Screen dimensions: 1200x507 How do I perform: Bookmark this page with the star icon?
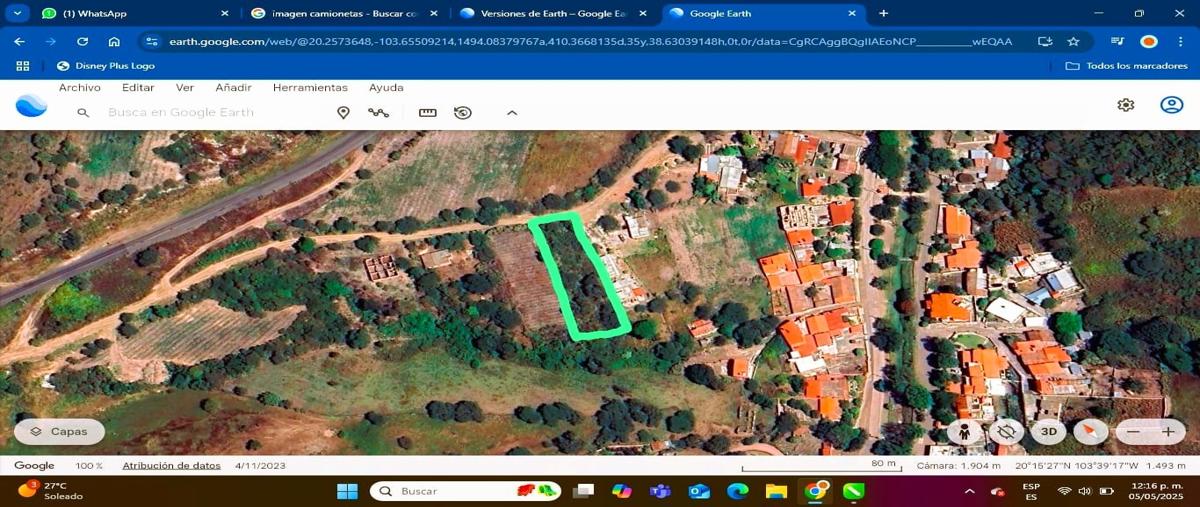pos(1073,41)
